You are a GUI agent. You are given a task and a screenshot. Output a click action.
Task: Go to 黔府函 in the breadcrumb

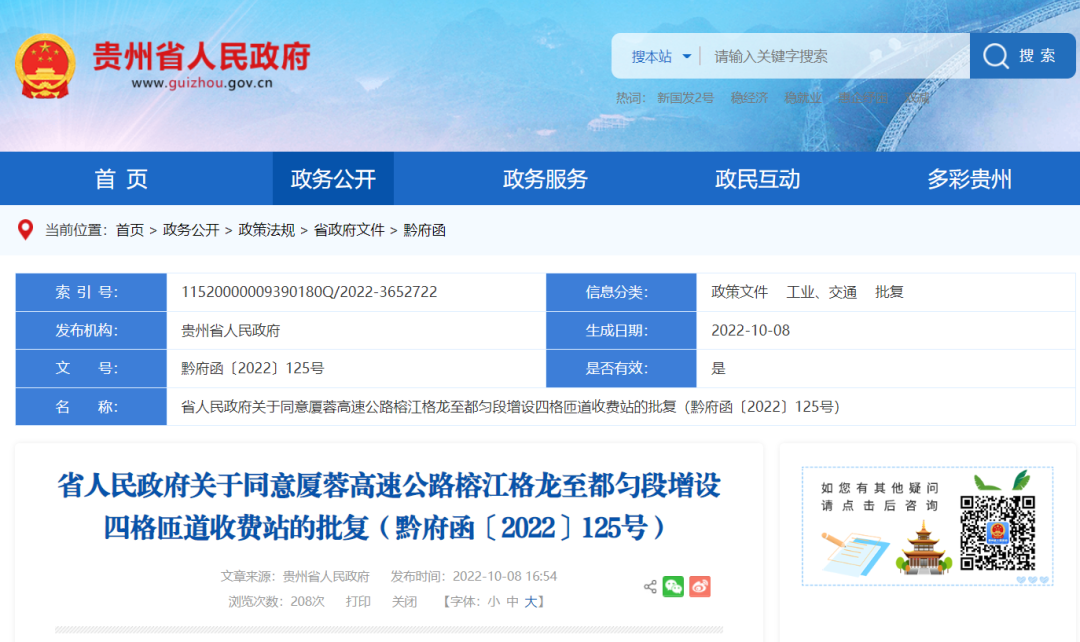424,230
